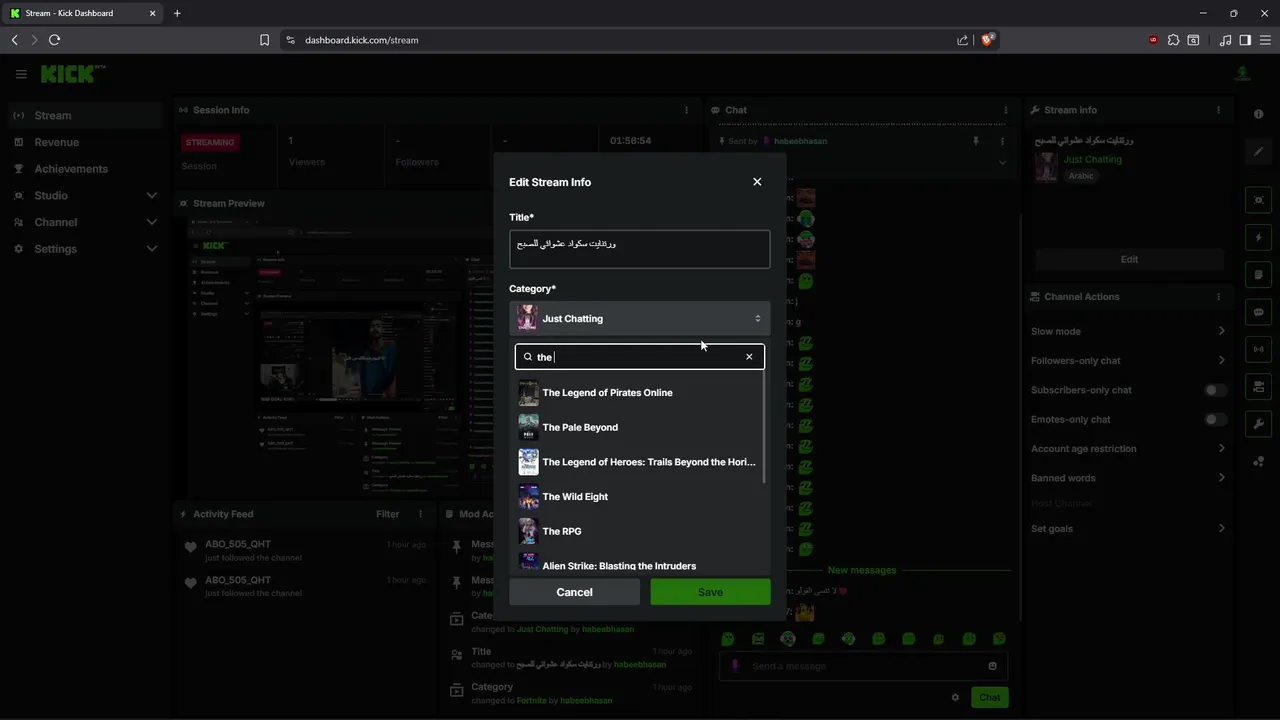Screen dimensions: 1280x720
Task: Go to Stream in sidebar
Action: [85, 116]
